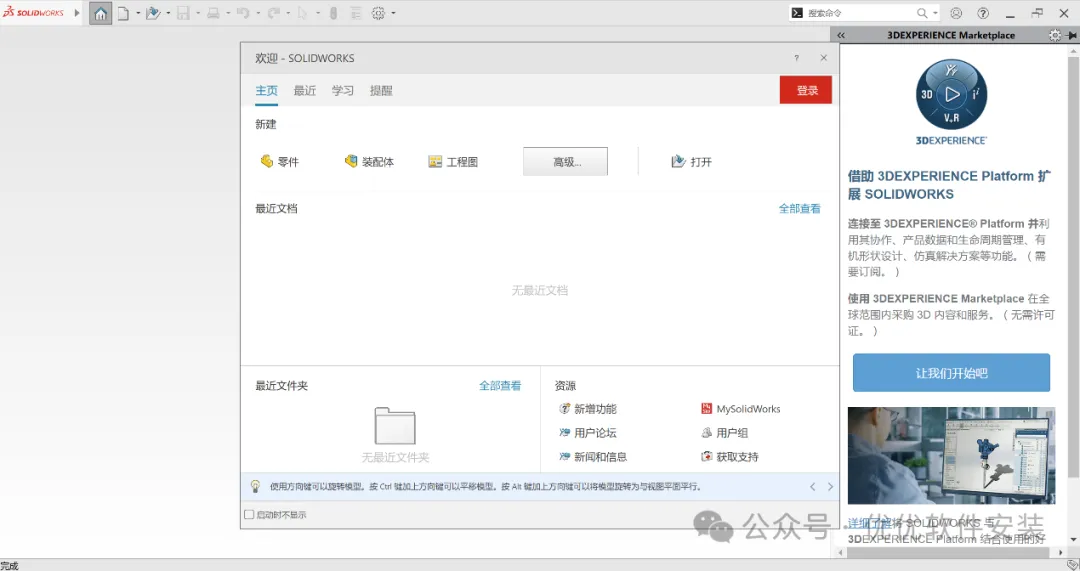Check 'Do not show at startup' (启动时不显示) checkbox
The width and height of the screenshot is (1080, 571).
249,515
